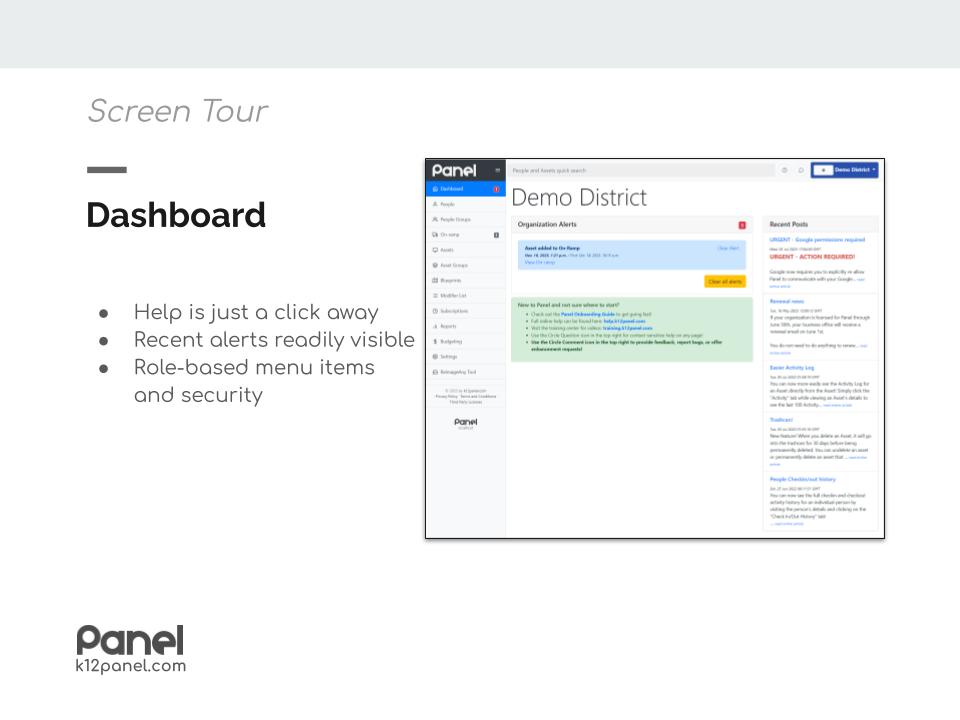The width and height of the screenshot is (960, 720).
Task: Click the Dashboard slide heading
Action: pyautogui.click(x=176, y=215)
